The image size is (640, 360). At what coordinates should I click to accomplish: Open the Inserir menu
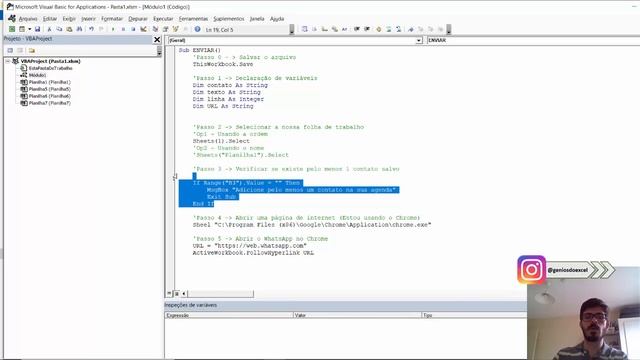coord(88,19)
